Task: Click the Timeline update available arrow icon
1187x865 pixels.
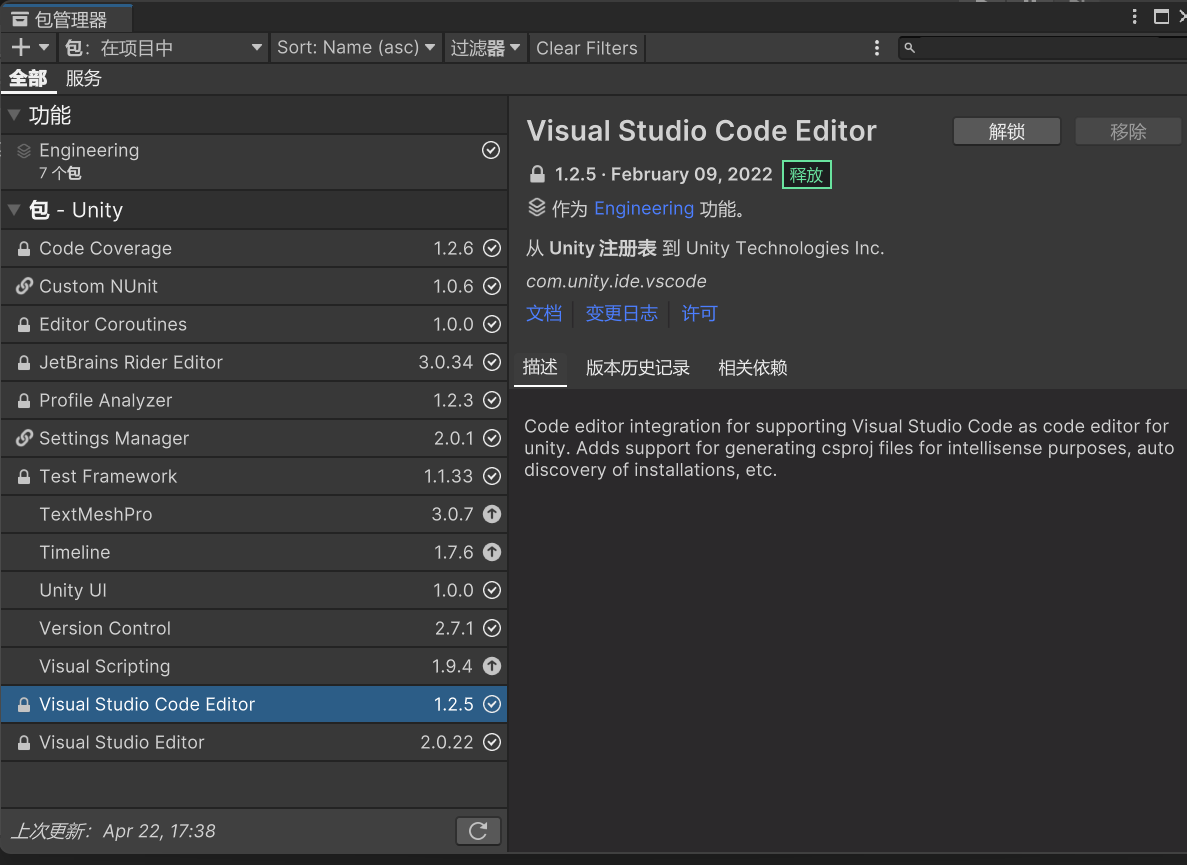Action: (492, 552)
